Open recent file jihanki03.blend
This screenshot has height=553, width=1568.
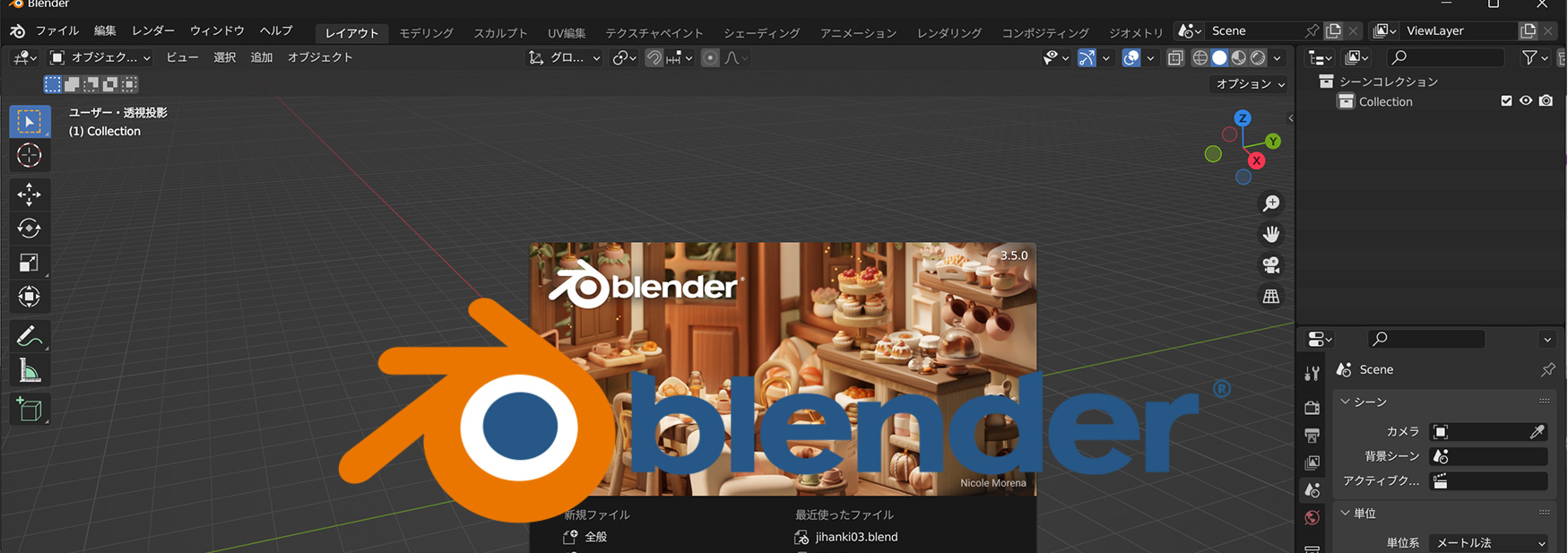pos(855,537)
